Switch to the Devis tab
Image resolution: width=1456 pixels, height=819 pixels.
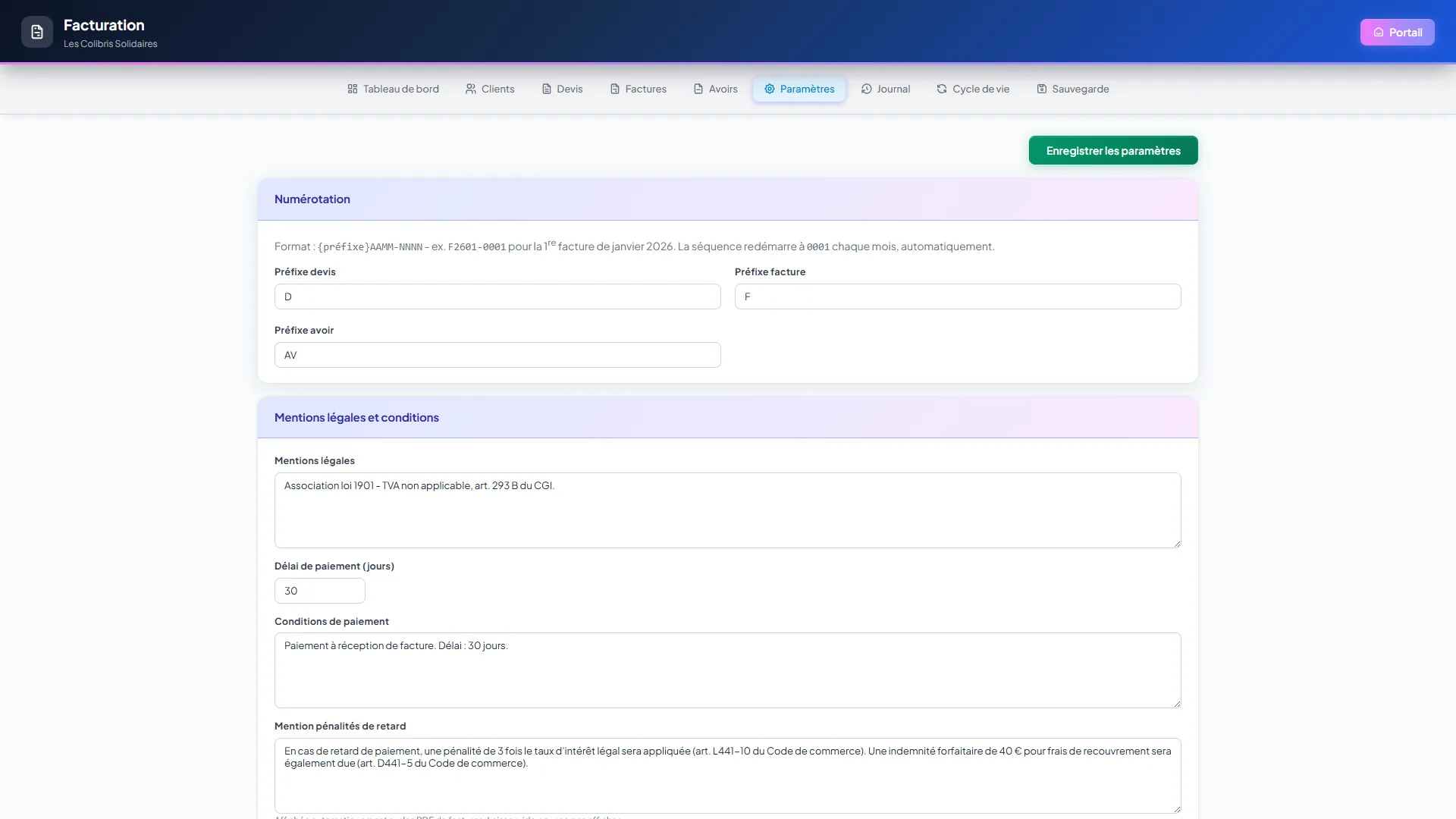click(562, 89)
